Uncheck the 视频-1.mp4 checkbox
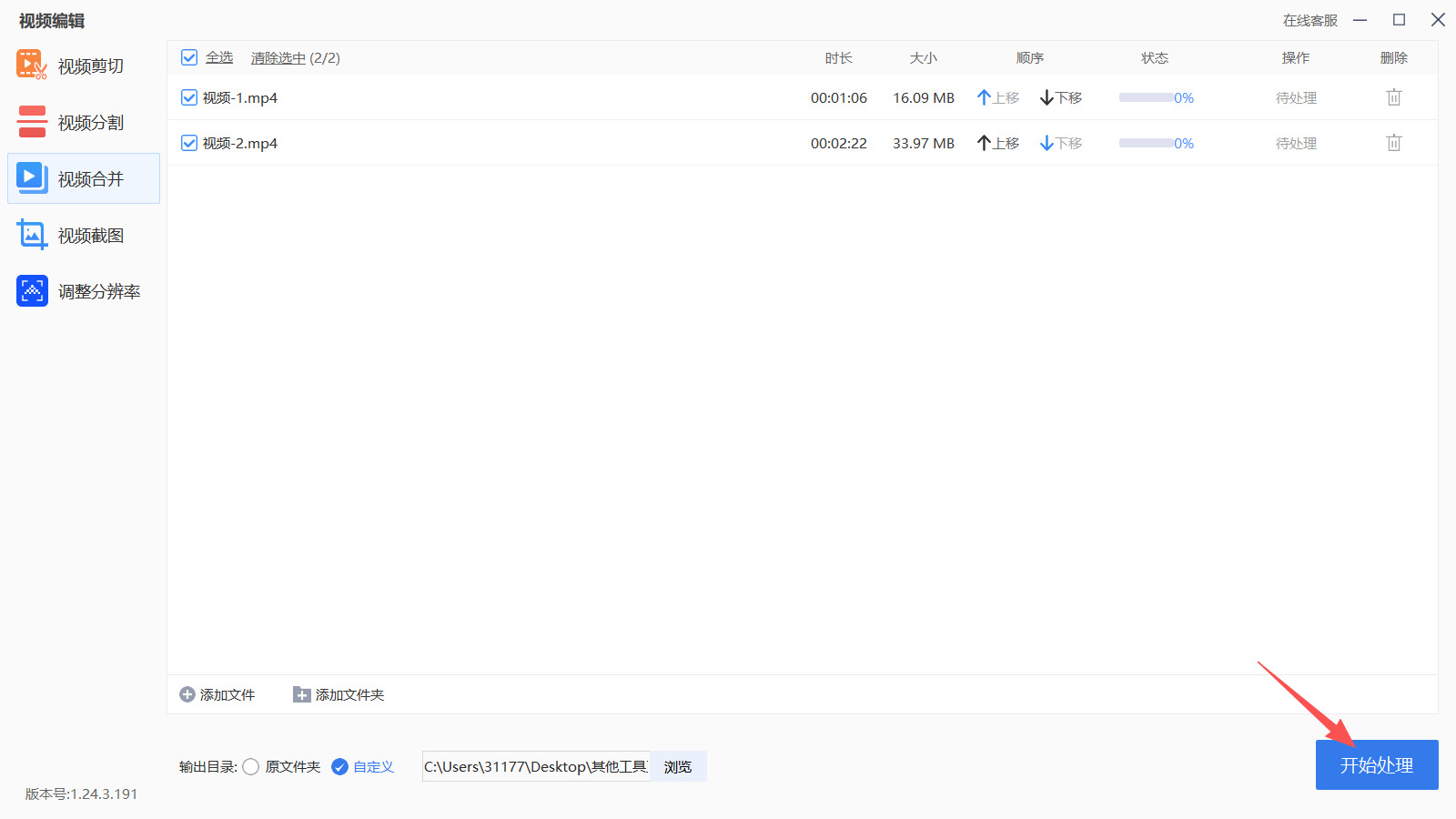This screenshot has height=819, width=1456. [x=189, y=97]
